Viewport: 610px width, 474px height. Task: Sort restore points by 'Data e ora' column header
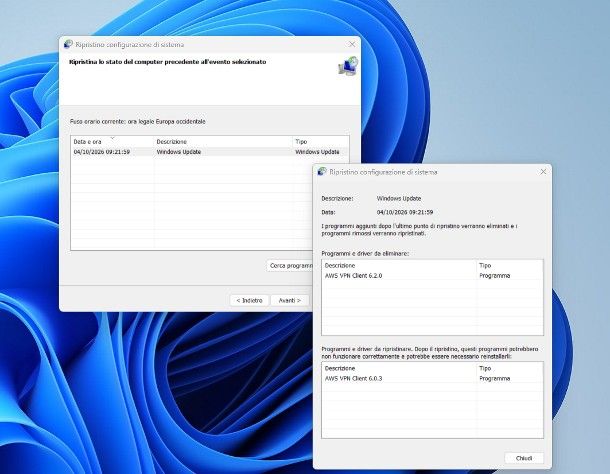pos(112,142)
